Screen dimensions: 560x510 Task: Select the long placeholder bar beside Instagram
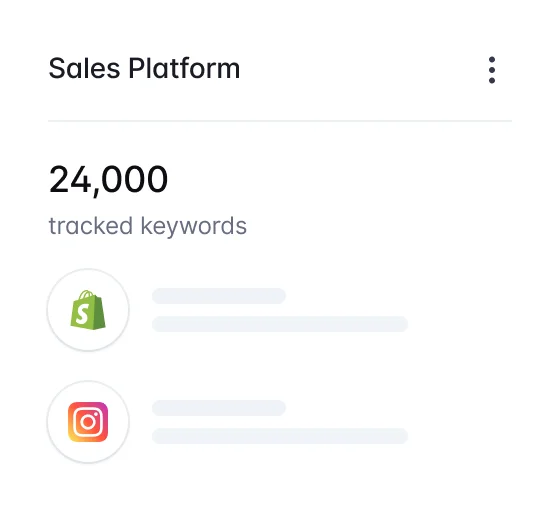coord(280,436)
